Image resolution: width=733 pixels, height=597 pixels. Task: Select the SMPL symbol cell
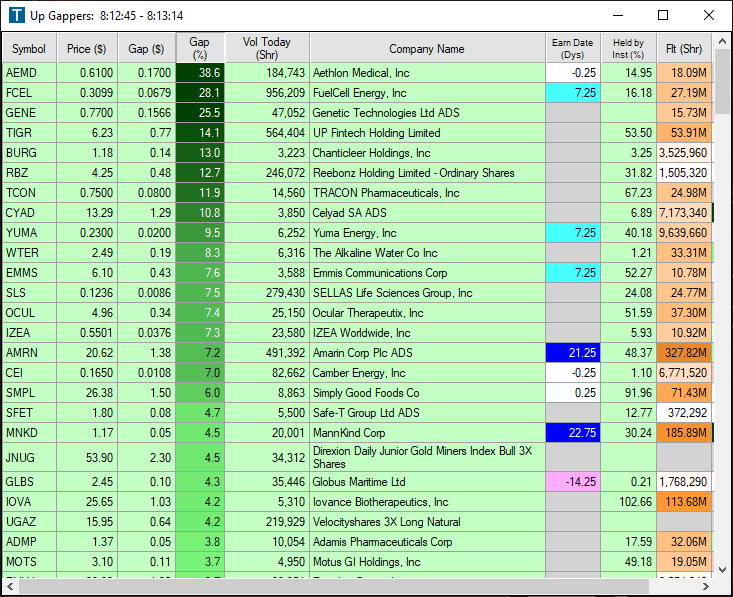coord(29,393)
